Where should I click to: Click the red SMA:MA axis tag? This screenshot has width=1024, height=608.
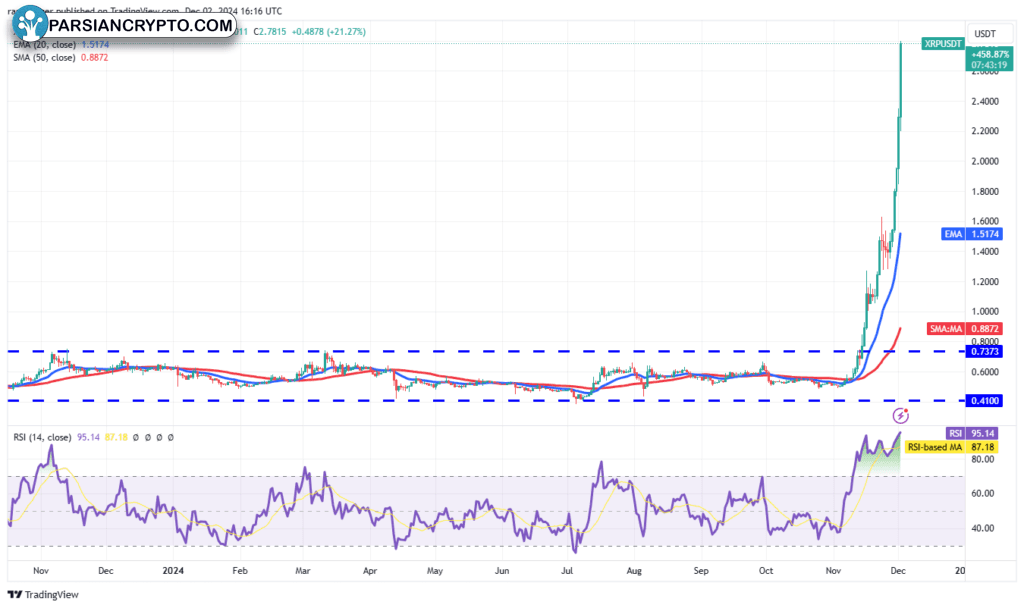[x=946, y=328]
